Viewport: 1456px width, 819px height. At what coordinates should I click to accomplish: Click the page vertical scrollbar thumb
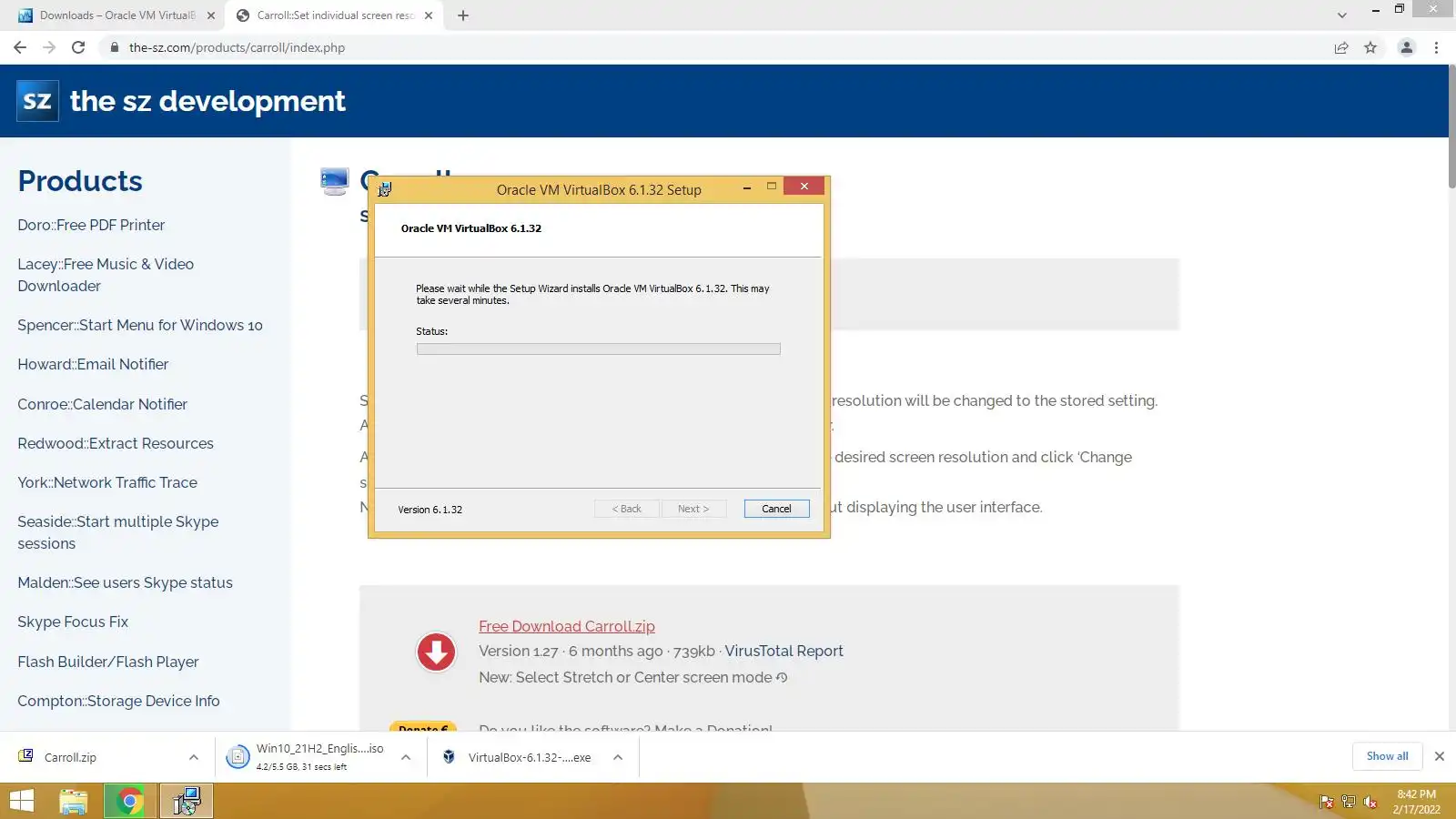[x=1452, y=127]
